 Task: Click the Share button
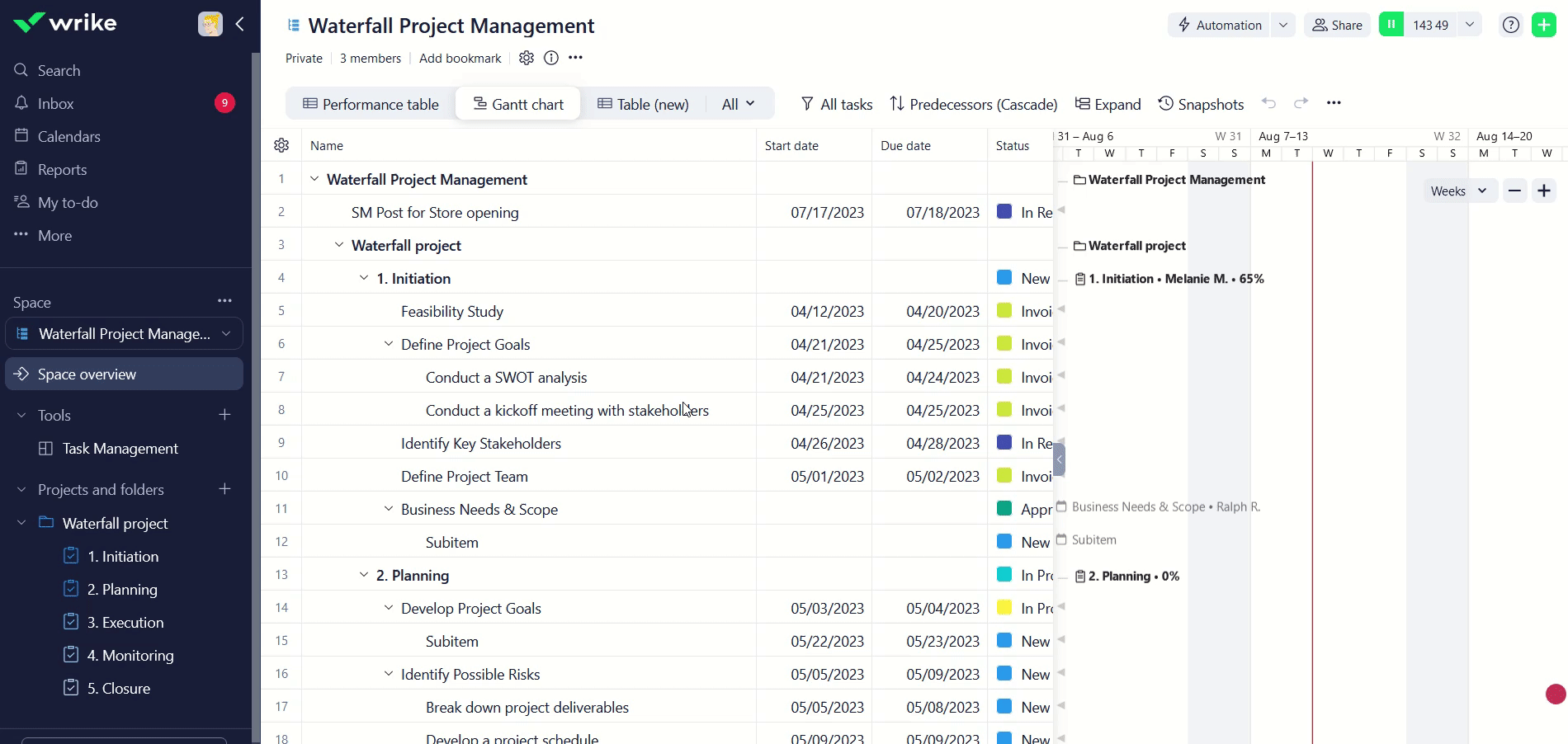(1337, 25)
